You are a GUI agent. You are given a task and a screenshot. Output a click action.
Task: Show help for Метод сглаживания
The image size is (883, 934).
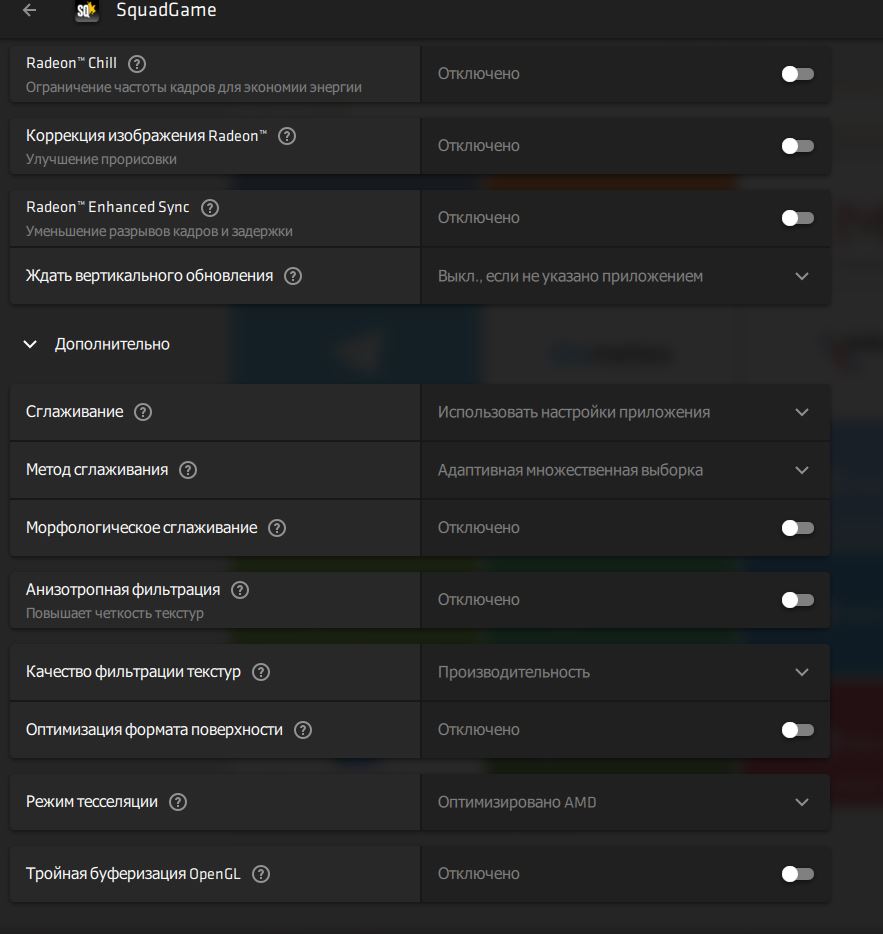[188, 470]
